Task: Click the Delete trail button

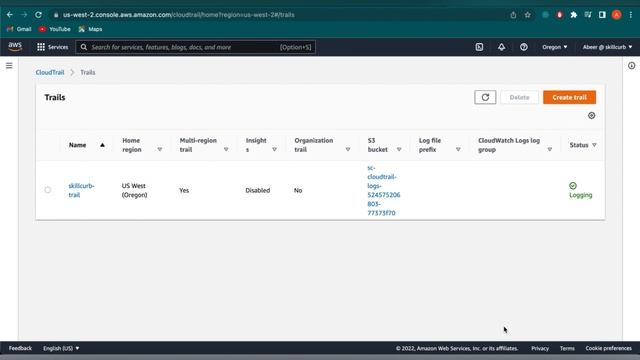Action: [x=519, y=97]
